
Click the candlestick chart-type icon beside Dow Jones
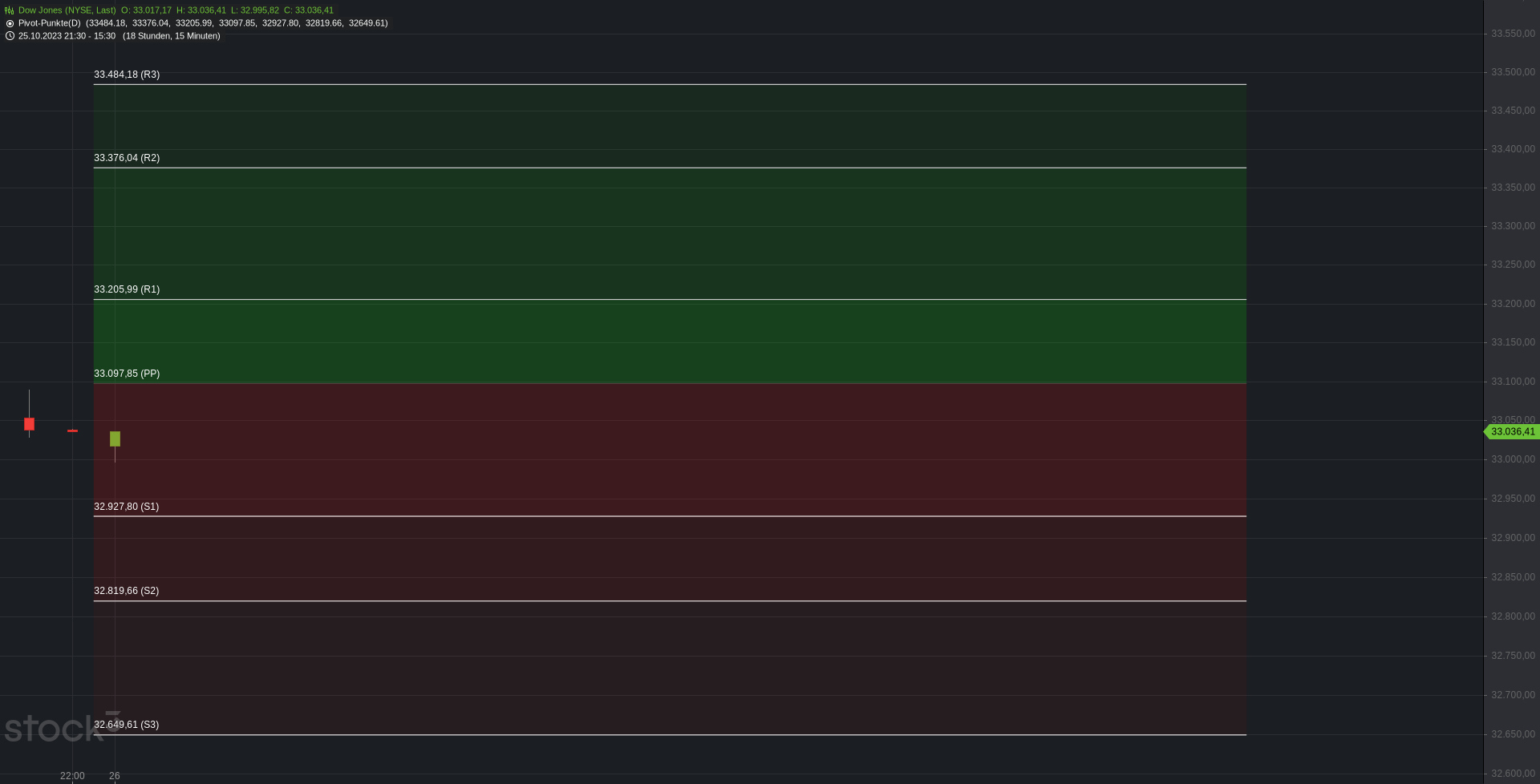coord(10,10)
